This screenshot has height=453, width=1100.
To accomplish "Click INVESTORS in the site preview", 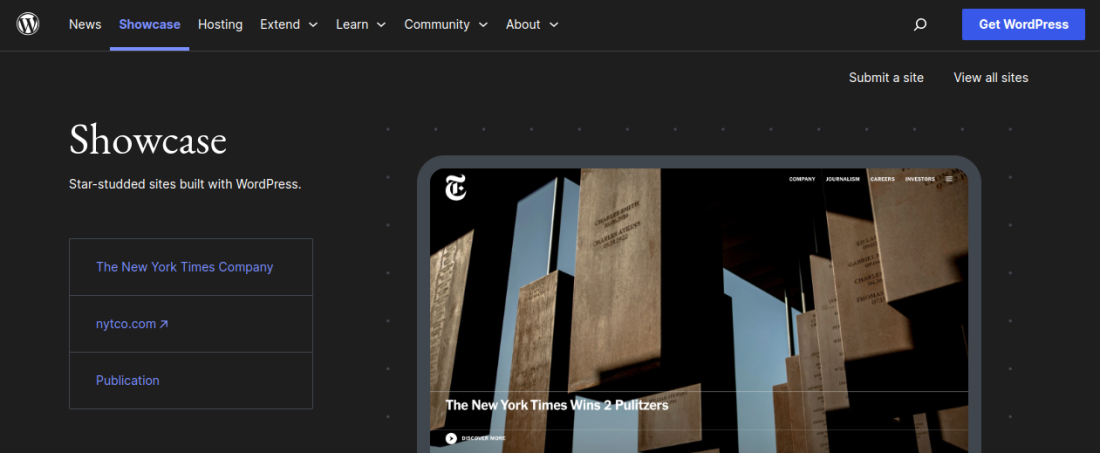I will tap(920, 179).
